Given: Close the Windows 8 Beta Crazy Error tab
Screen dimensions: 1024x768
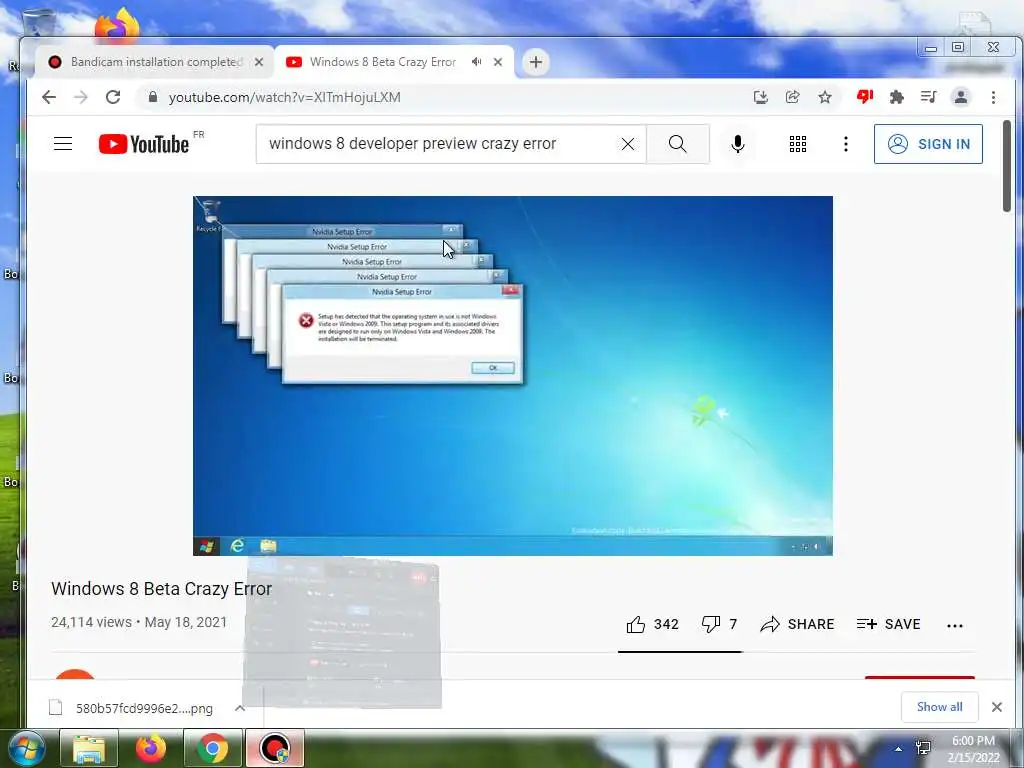Looking at the screenshot, I should [x=498, y=62].
